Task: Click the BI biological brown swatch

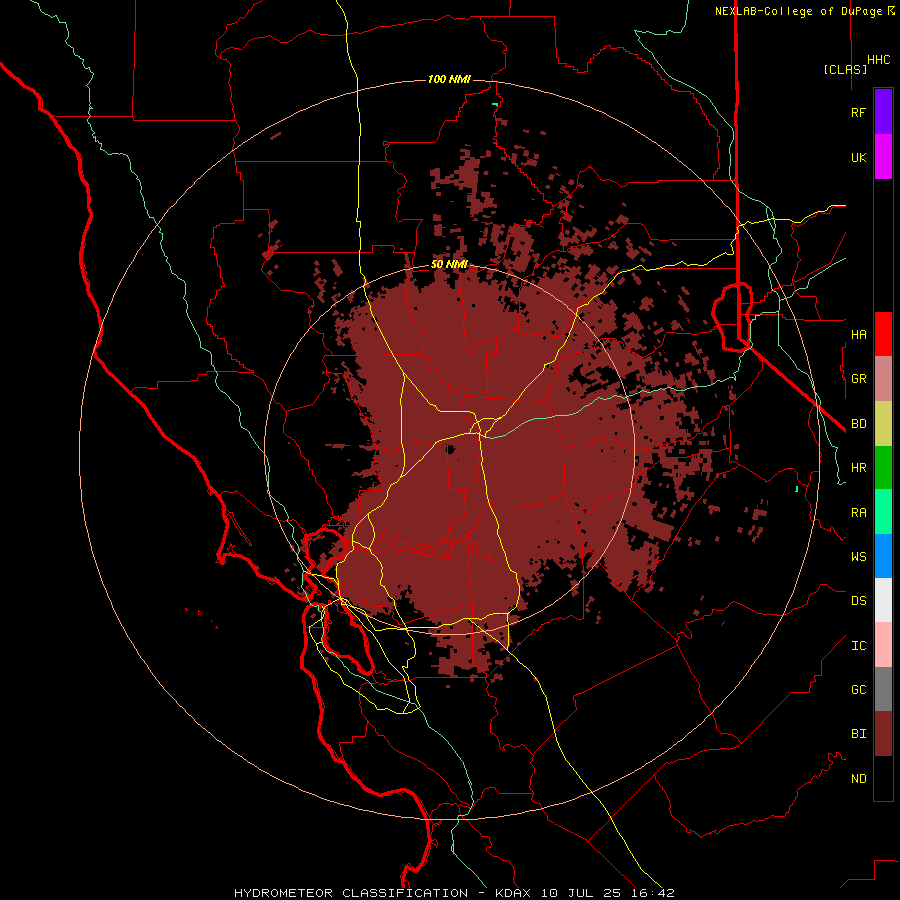Action: 883,734
